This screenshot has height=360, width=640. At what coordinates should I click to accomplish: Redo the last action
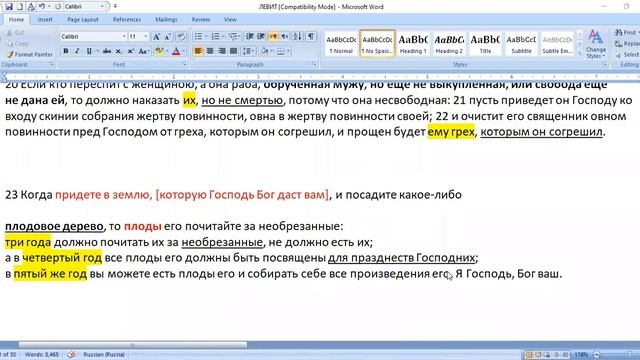pyautogui.click(x=58, y=7)
